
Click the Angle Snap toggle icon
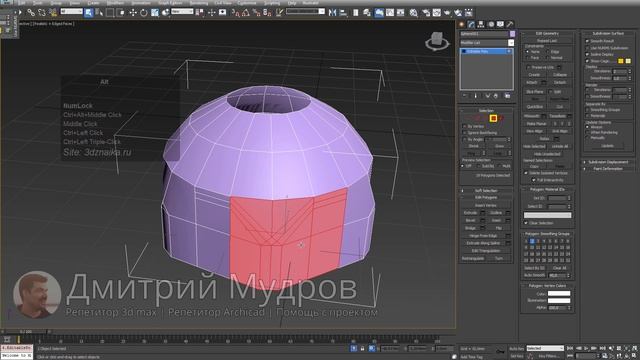click(246, 13)
